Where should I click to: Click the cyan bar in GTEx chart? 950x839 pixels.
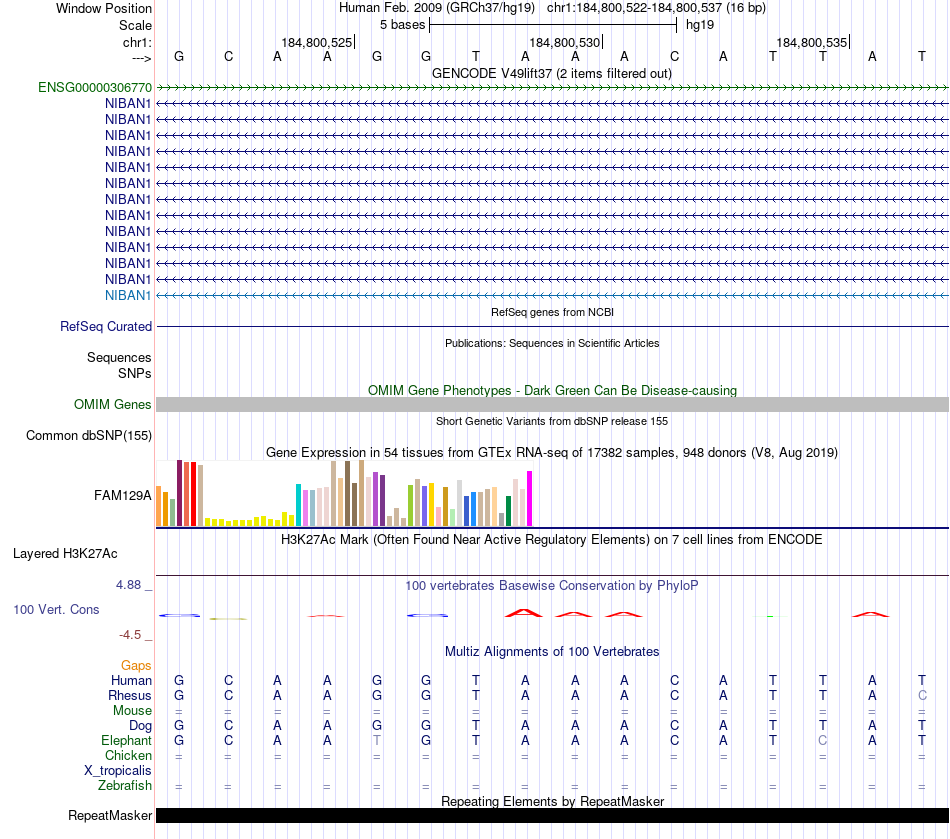298,505
